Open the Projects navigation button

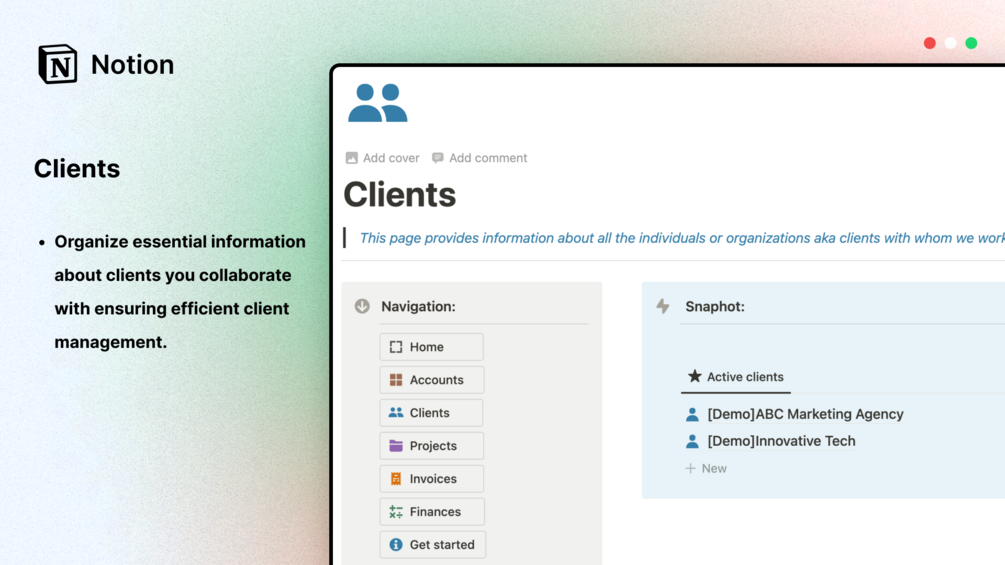pos(431,446)
